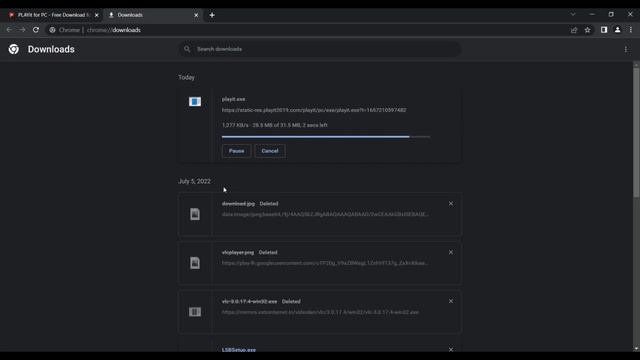The image size is (640, 360).
Task: Open the download.jpg data URL link
Action: pyautogui.click(x=325, y=214)
